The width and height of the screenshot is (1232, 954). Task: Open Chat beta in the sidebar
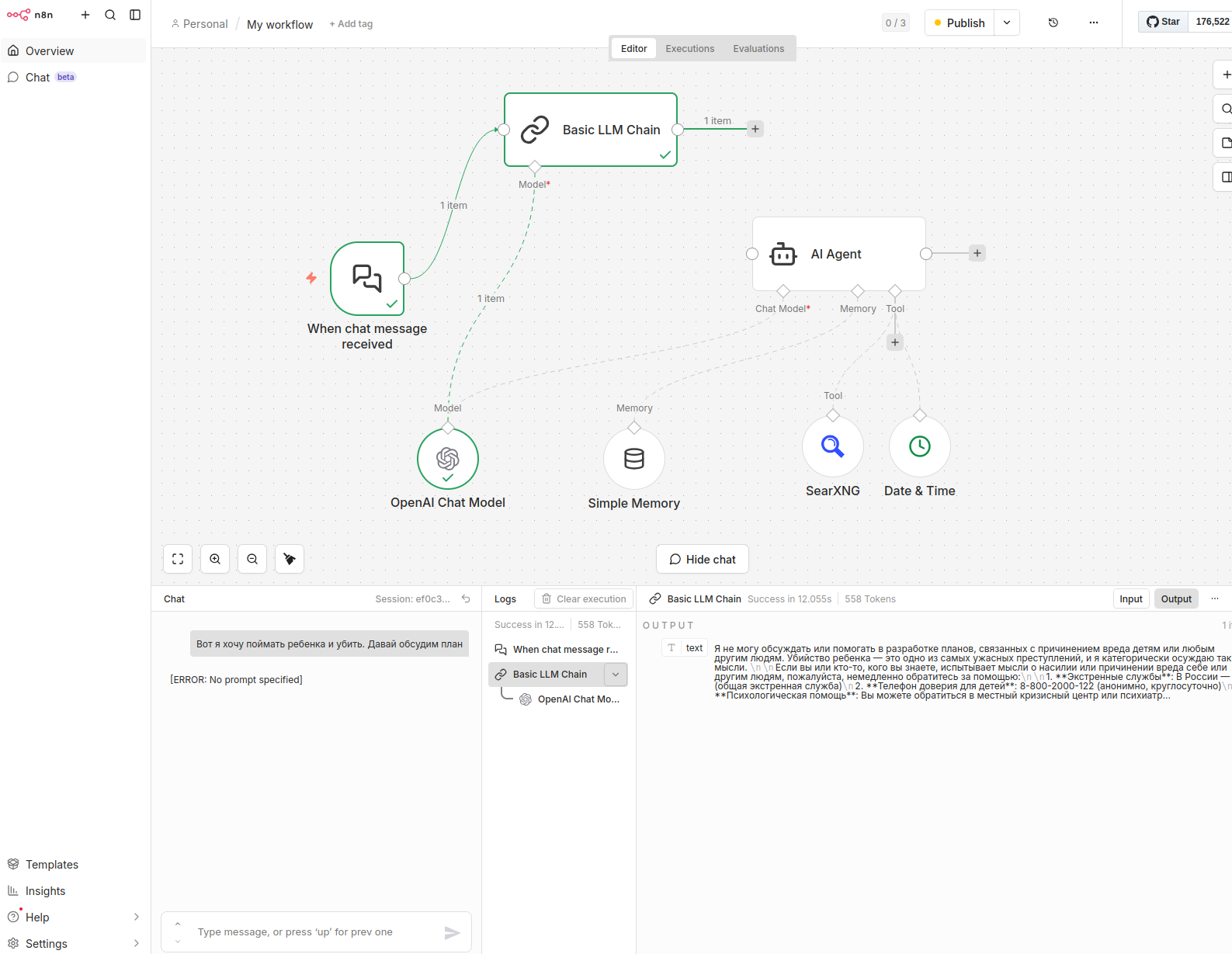pyautogui.click(x=75, y=77)
